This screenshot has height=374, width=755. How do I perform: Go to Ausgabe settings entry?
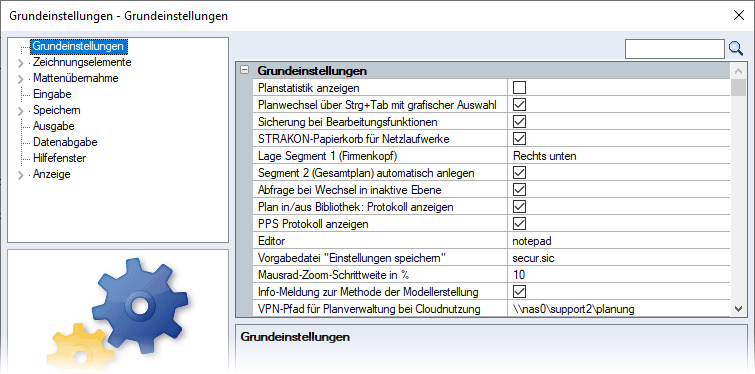[53, 126]
